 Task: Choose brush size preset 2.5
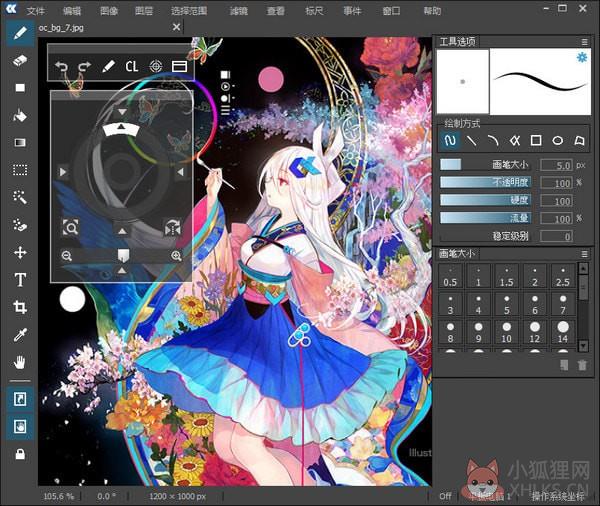(x=562, y=276)
